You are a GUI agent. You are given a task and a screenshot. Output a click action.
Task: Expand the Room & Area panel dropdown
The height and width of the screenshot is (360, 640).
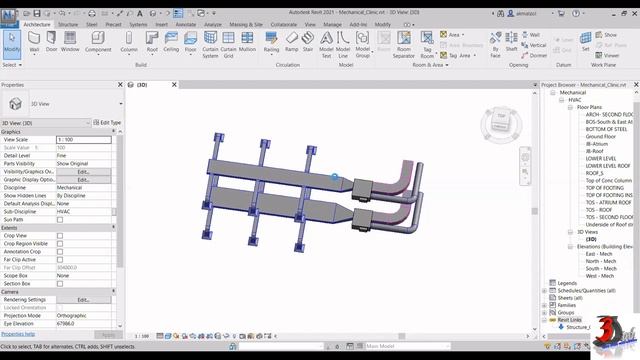(431, 65)
